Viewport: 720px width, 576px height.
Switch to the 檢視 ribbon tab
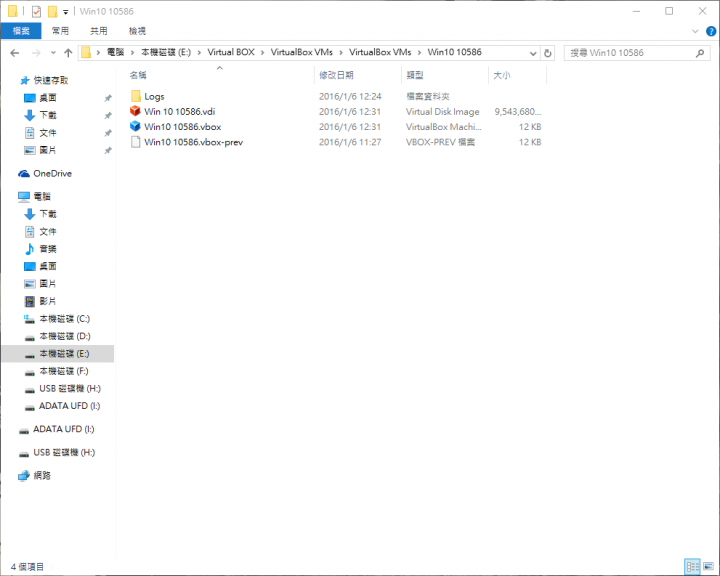tap(137, 31)
